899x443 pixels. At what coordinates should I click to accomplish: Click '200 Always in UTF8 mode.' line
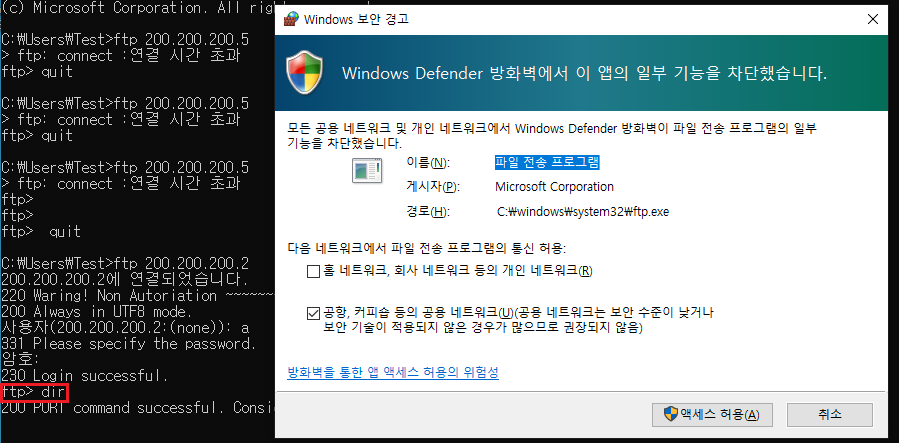click(97, 312)
